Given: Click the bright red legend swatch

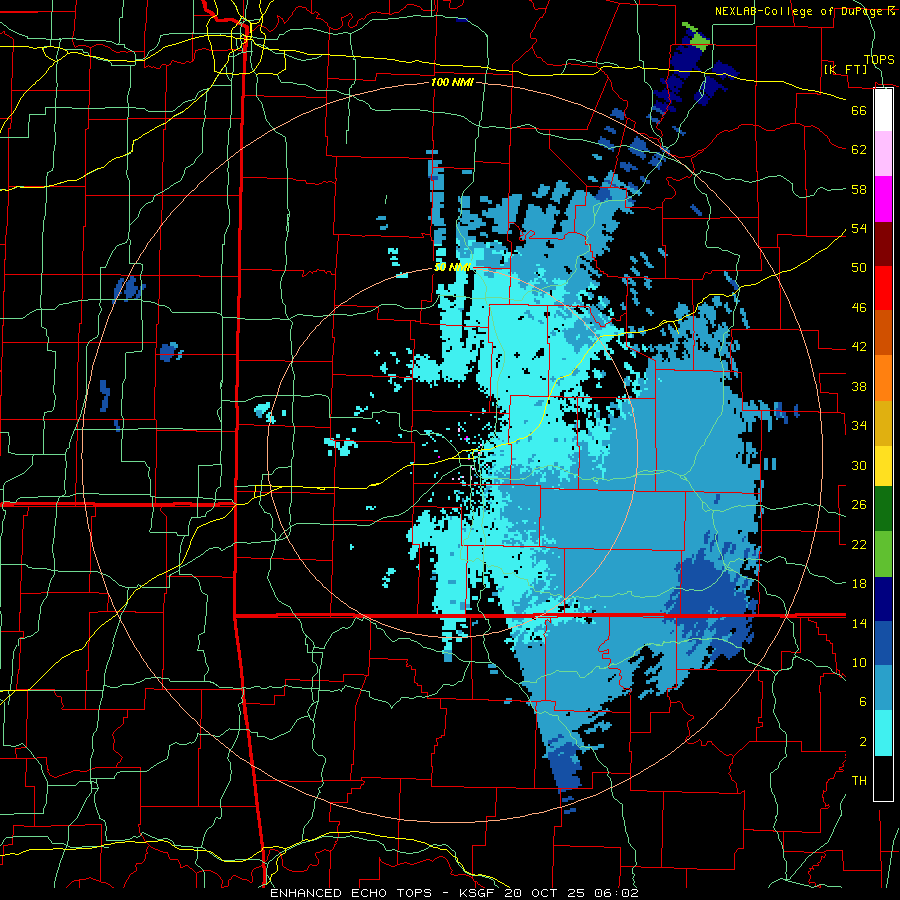Looking at the screenshot, I should (883, 288).
